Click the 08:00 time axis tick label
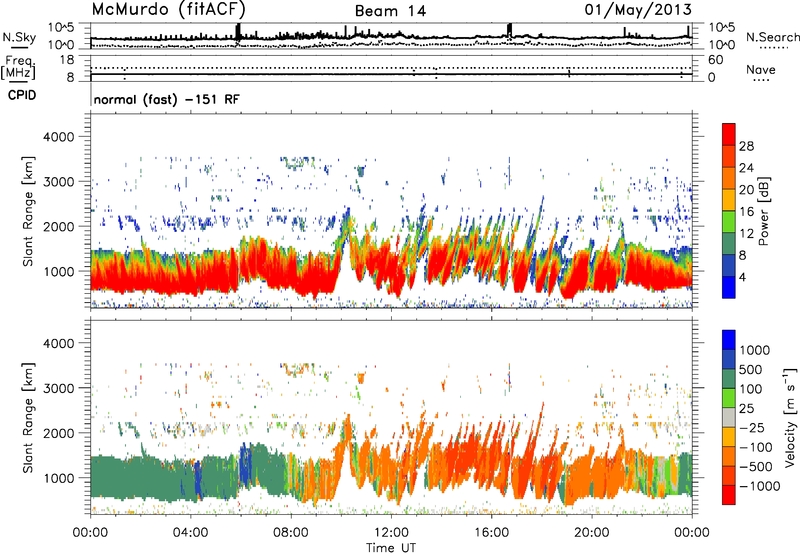 (x=290, y=533)
